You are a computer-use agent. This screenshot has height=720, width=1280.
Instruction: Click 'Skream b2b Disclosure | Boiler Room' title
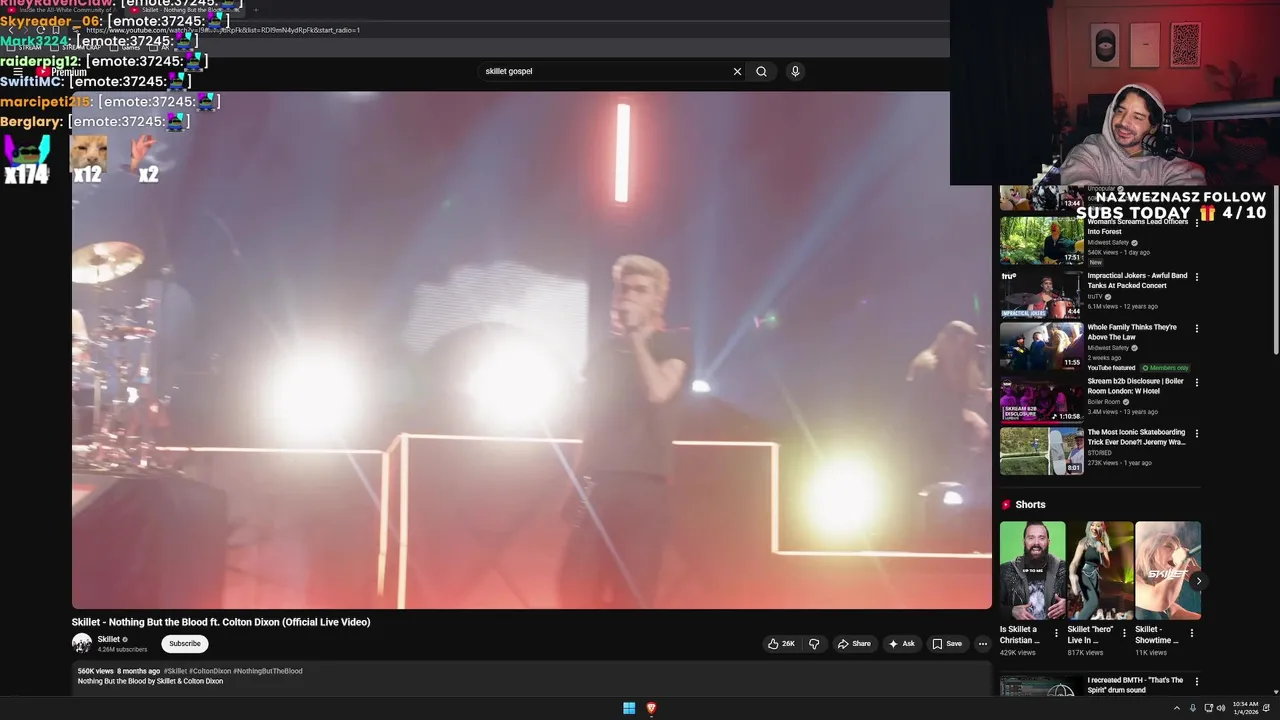pyautogui.click(x=1135, y=385)
